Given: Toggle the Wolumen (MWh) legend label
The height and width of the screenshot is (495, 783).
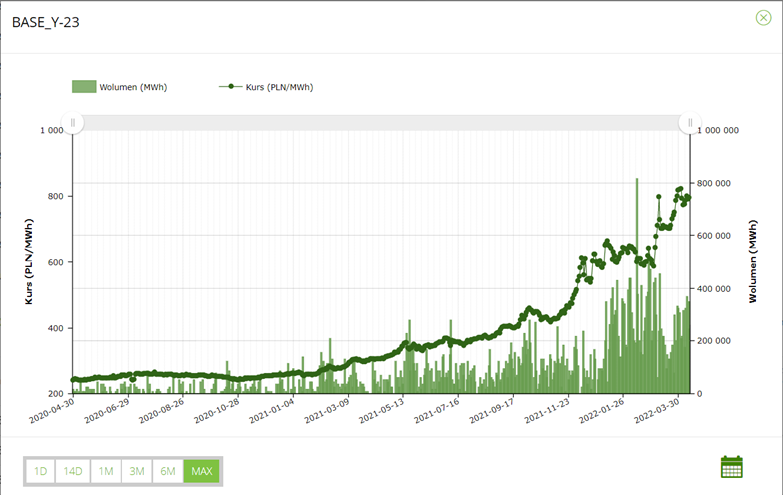Looking at the screenshot, I should [x=133, y=87].
